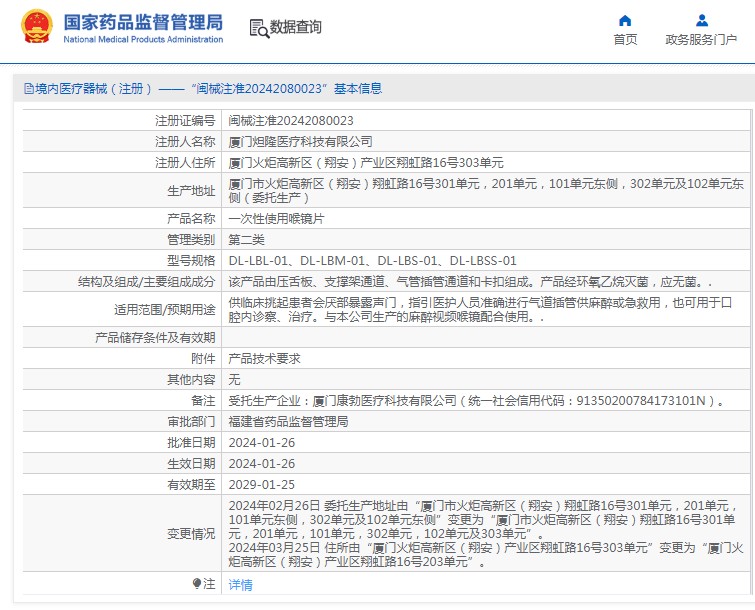Click the 政务服务门户 person icon

pos(701,20)
